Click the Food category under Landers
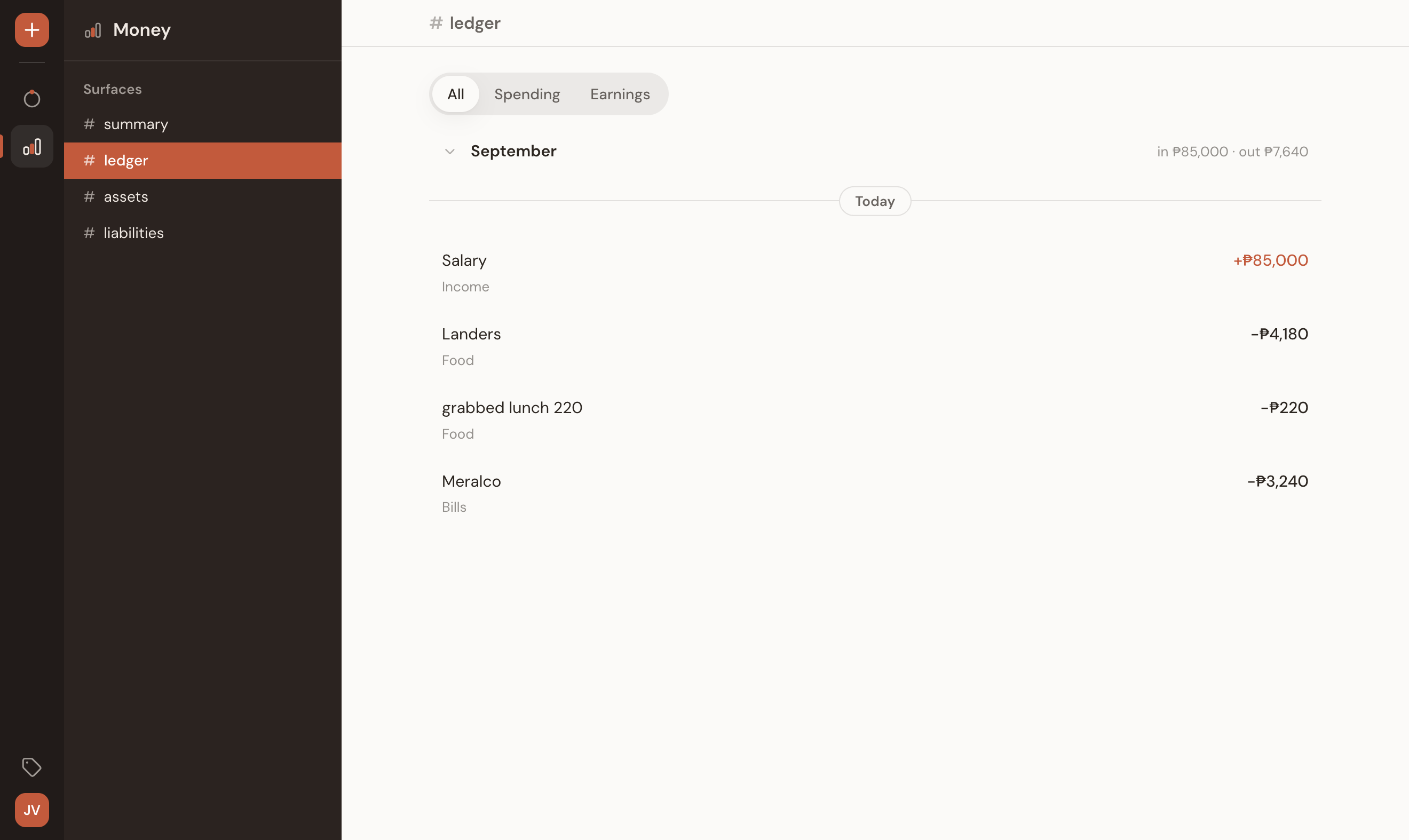This screenshot has width=1409, height=840. (457, 360)
